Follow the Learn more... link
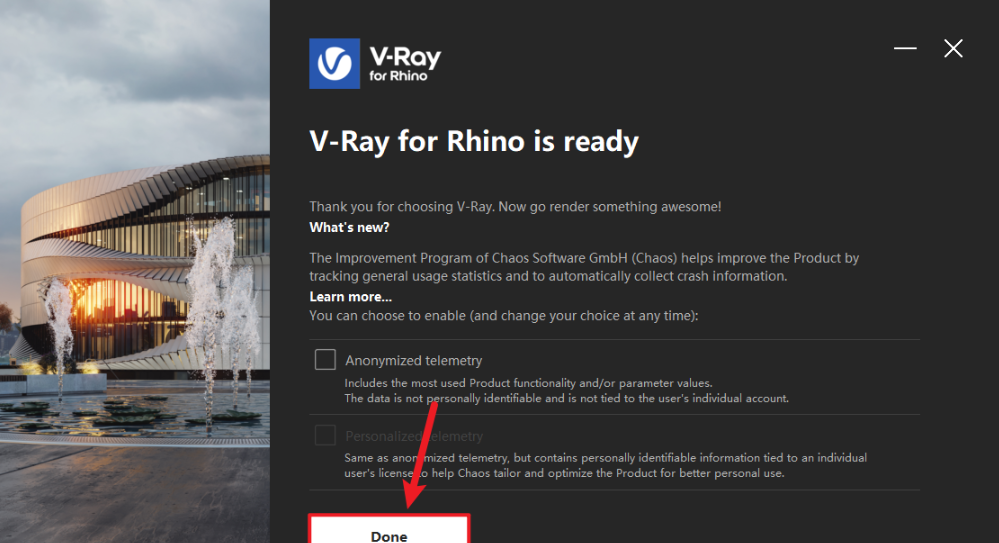999x543 pixels. (x=350, y=297)
